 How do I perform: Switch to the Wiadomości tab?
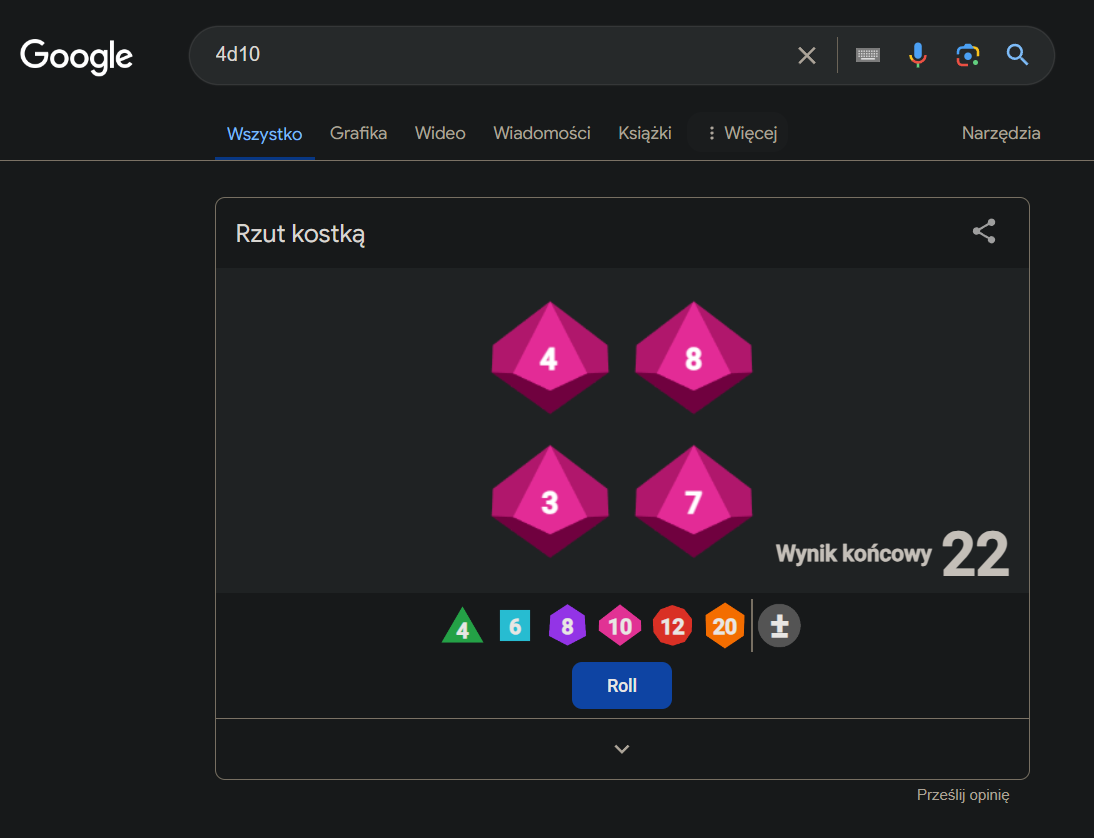click(x=541, y=133)
